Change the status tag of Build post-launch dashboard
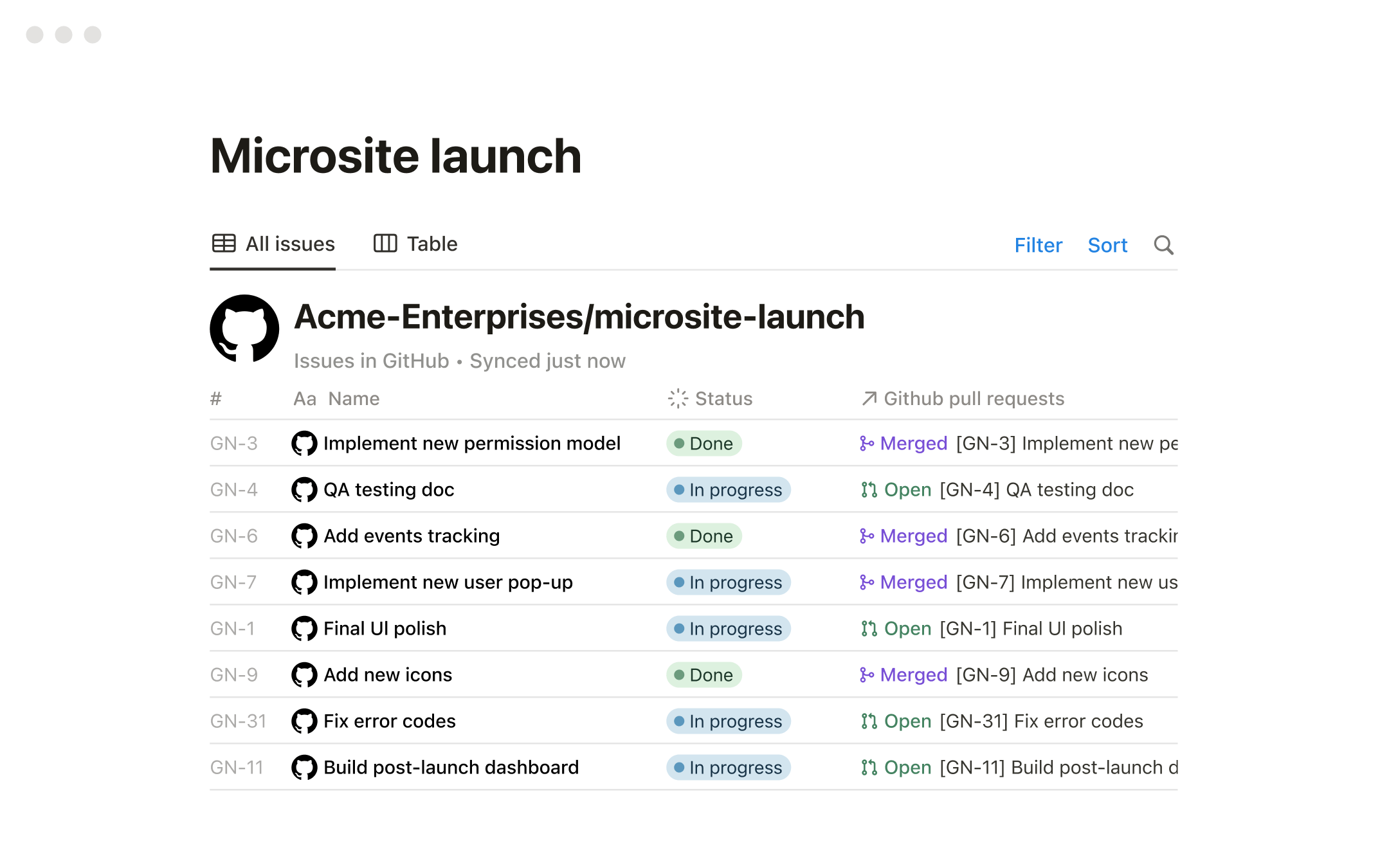This screenshot has width=1389, height=868. tap(728, 768)
